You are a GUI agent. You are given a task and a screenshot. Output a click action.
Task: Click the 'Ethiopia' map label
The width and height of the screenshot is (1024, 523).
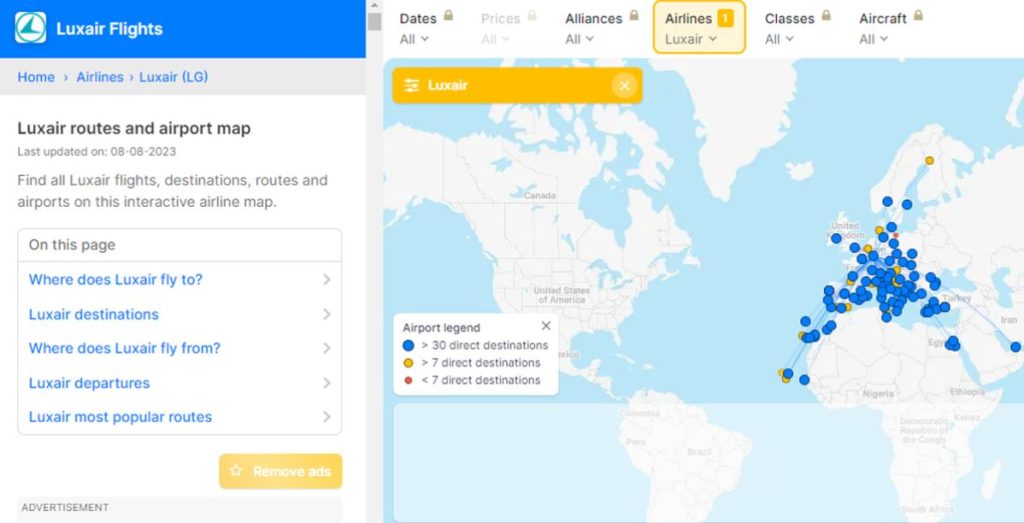pos(967,392)
